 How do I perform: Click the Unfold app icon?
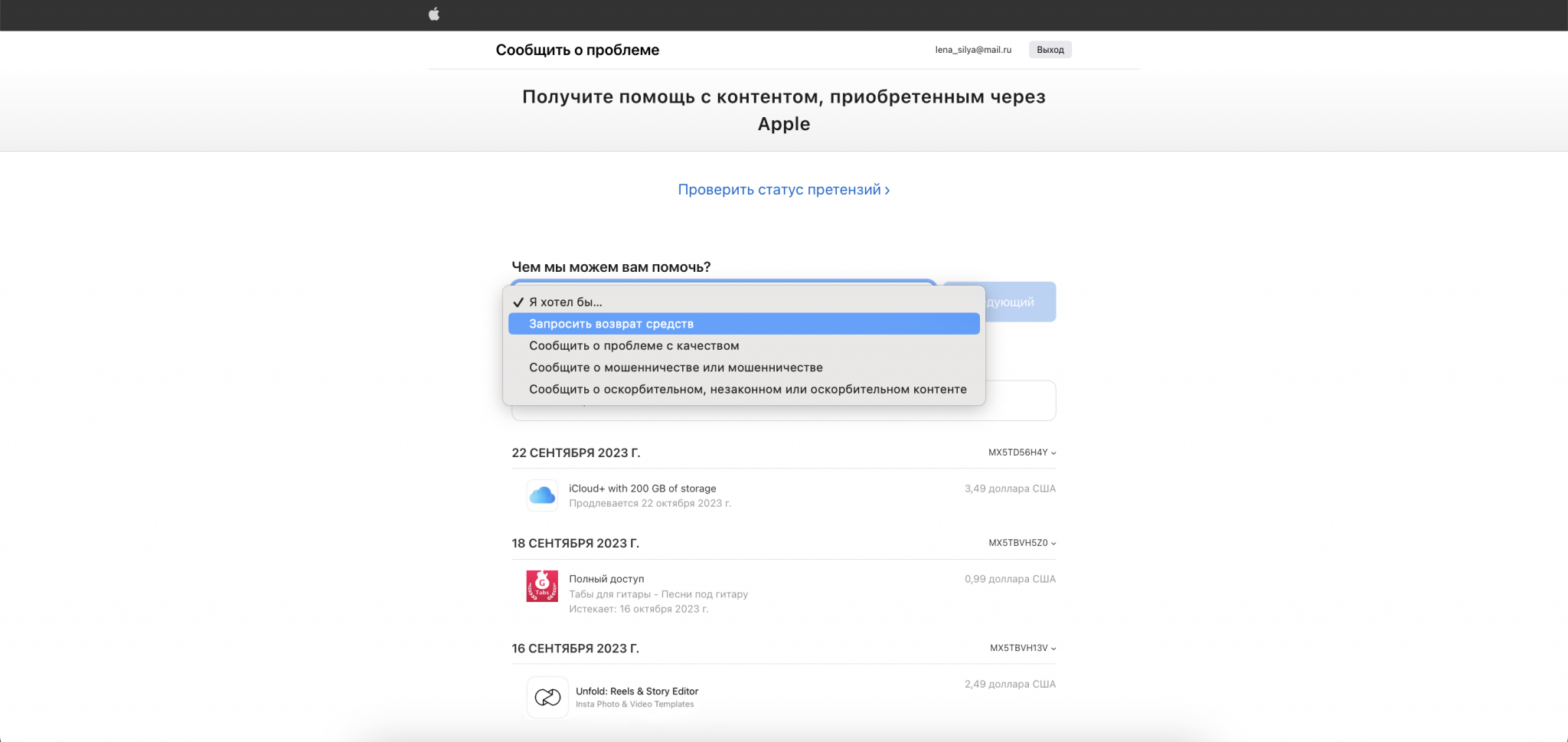point(547,697)
